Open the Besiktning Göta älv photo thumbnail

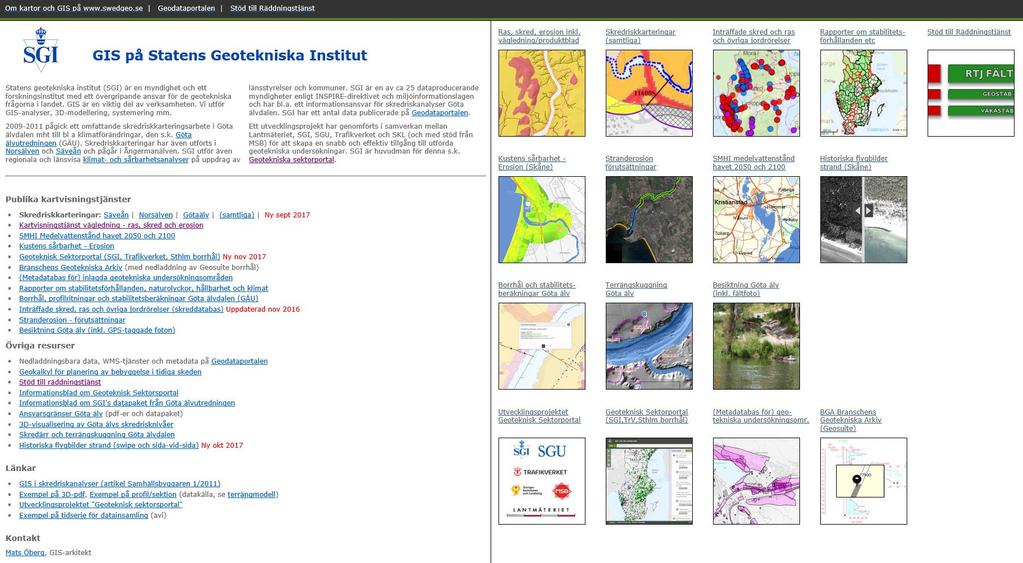[756, 346]
